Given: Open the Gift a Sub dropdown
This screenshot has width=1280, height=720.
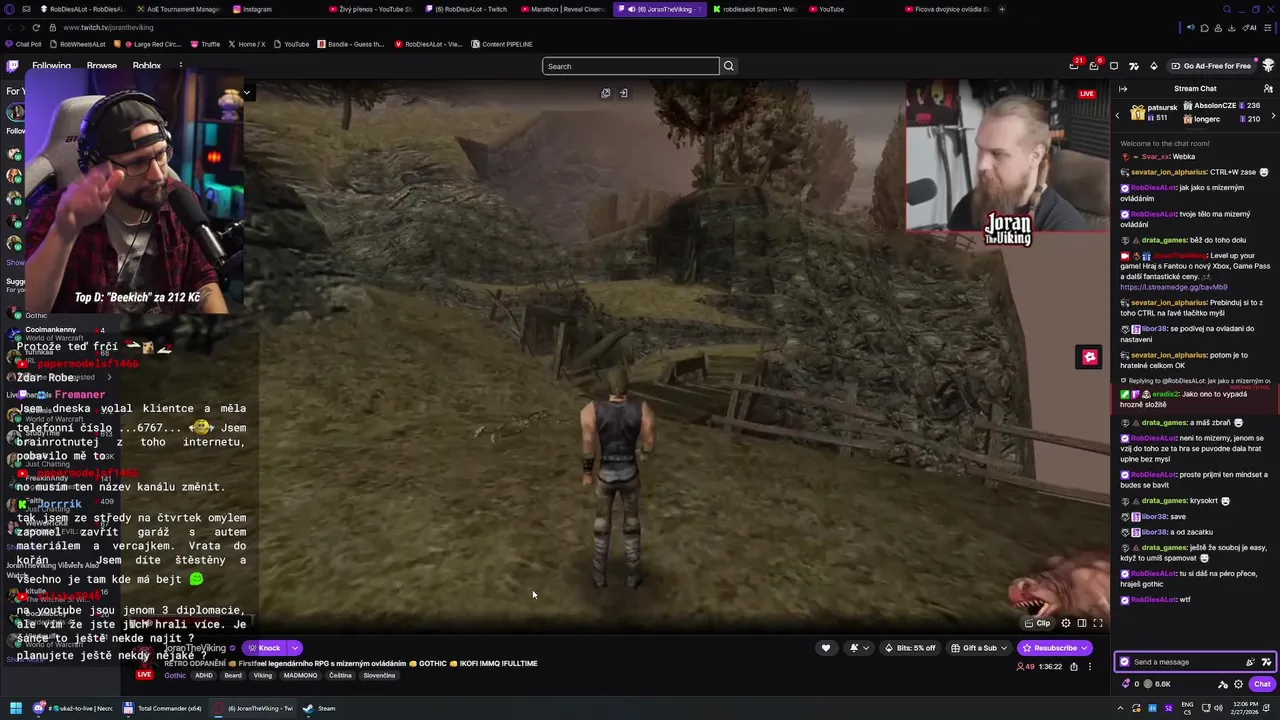Looking at the screenshot, I should point(978,648).
